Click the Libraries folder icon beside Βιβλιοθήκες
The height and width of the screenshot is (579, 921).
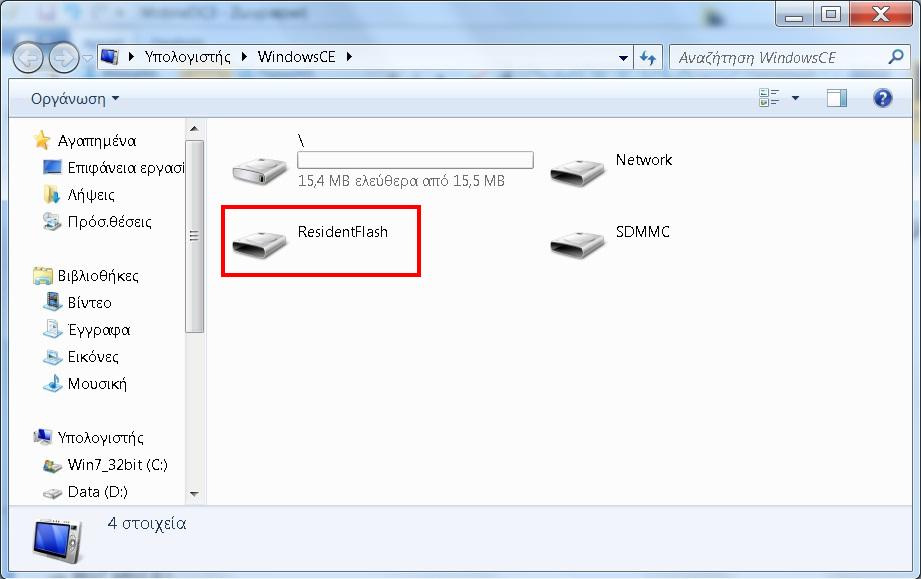tap(42, 275)
